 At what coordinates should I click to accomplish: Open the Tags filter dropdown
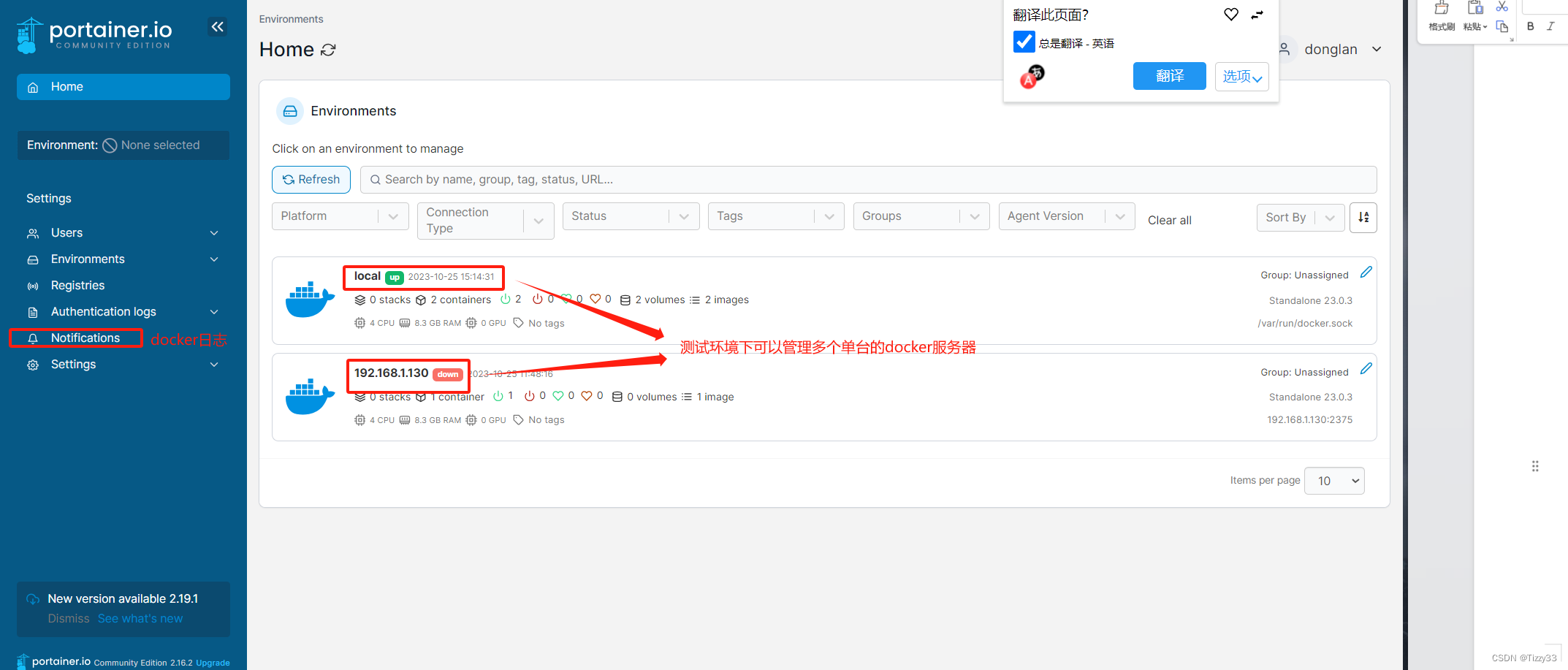(776, 216)
